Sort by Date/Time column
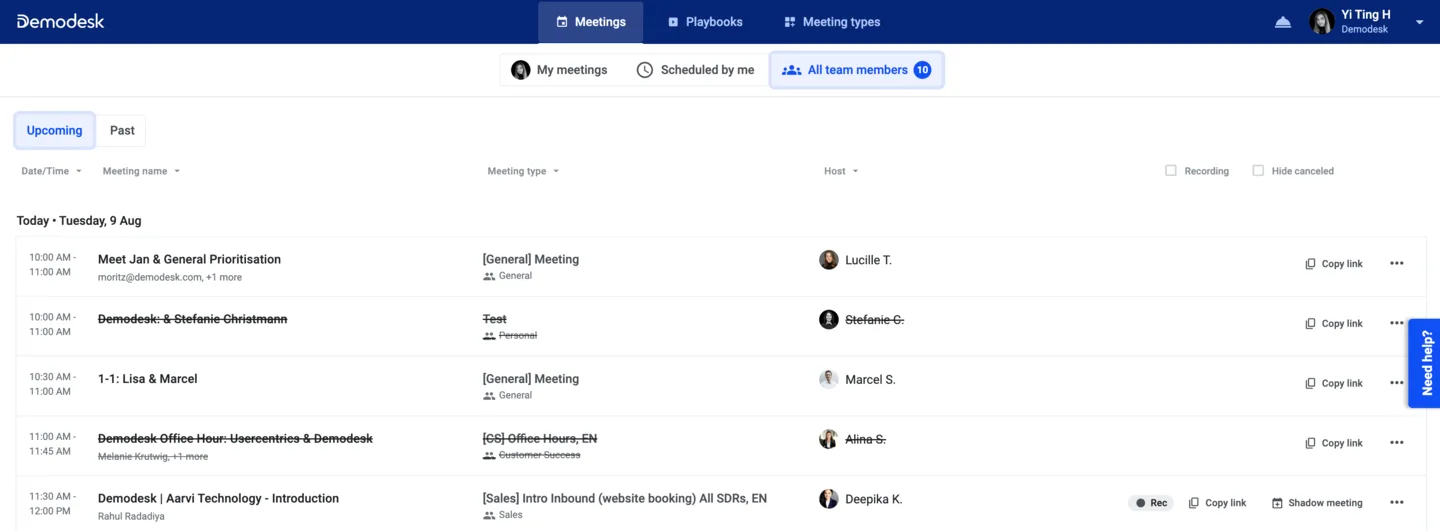 click(x=52, y=171)
